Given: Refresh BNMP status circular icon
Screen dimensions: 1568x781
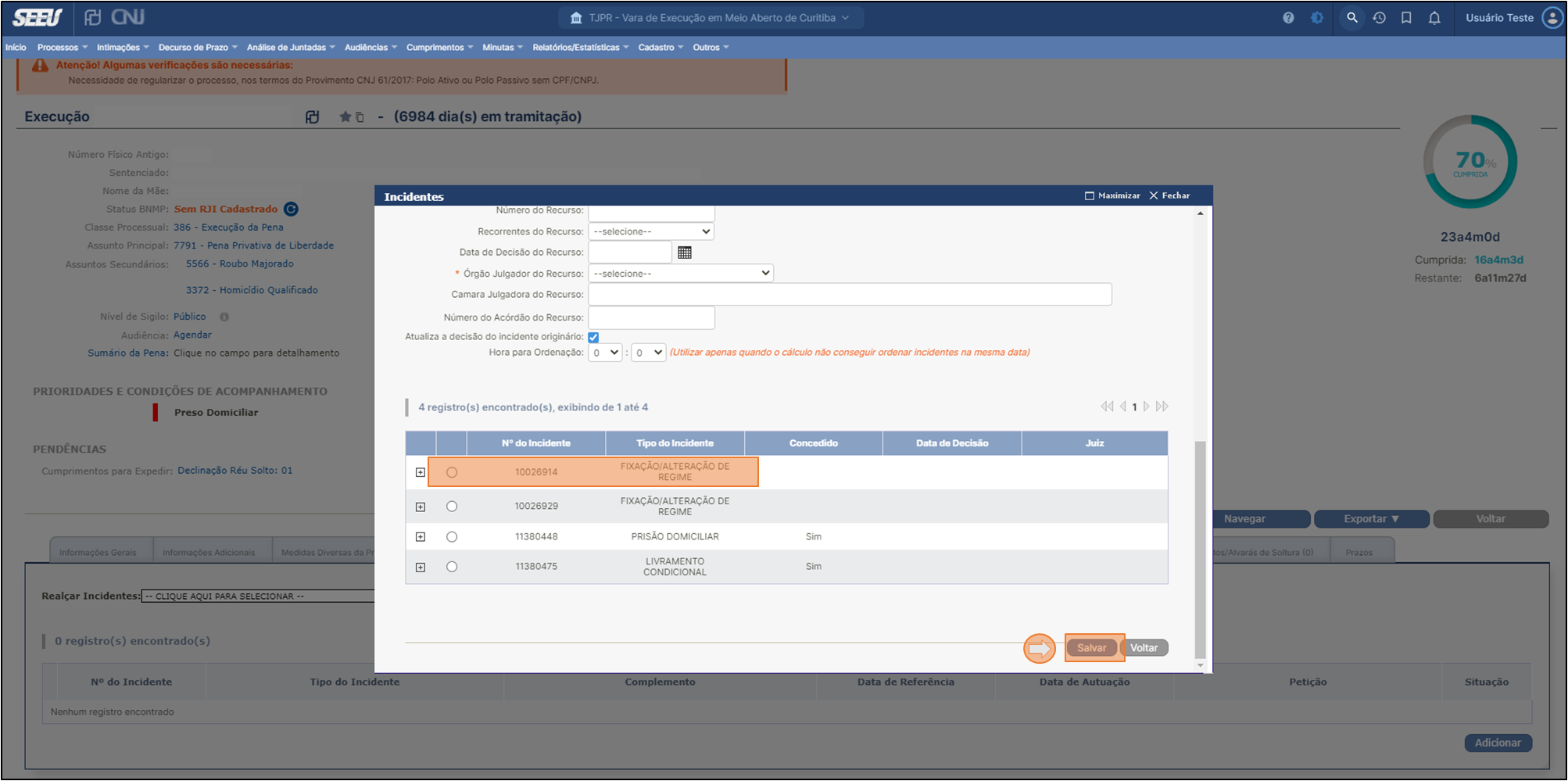Looking at the screenshot, I should pyautogui.click(x=291, y=209).
